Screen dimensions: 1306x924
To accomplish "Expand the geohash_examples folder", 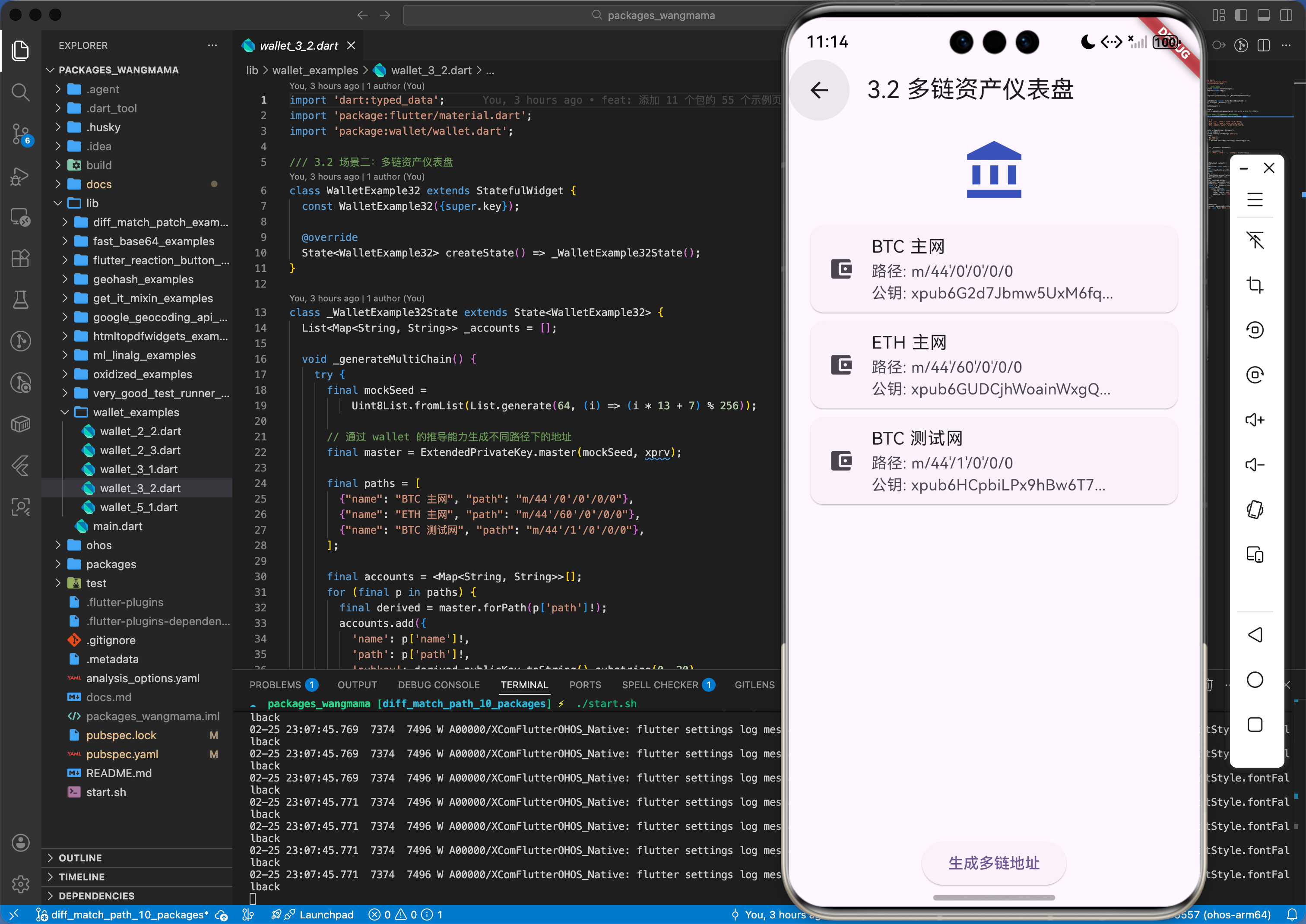I will 143,279.
